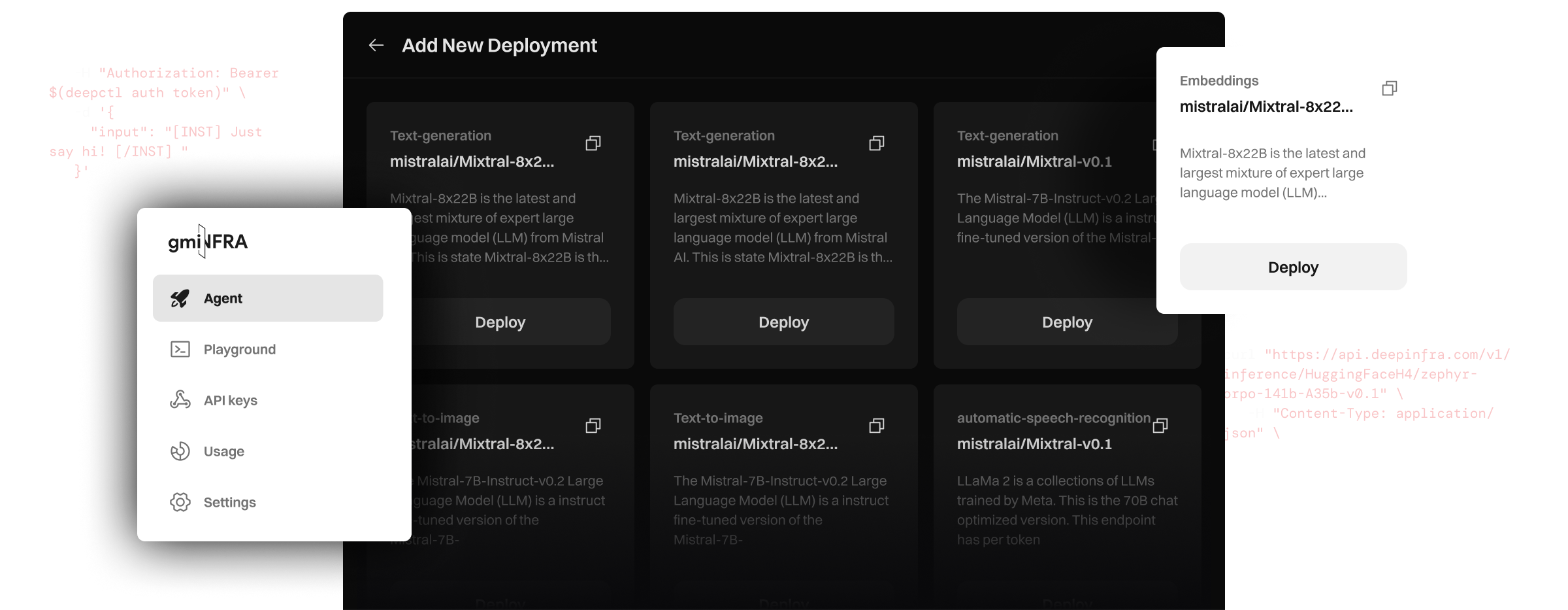Click copy icon on middle bottom-row Text-to-image card
Image resolution: width=1568 pixels, height=610 pixels.
click(877, 426)
